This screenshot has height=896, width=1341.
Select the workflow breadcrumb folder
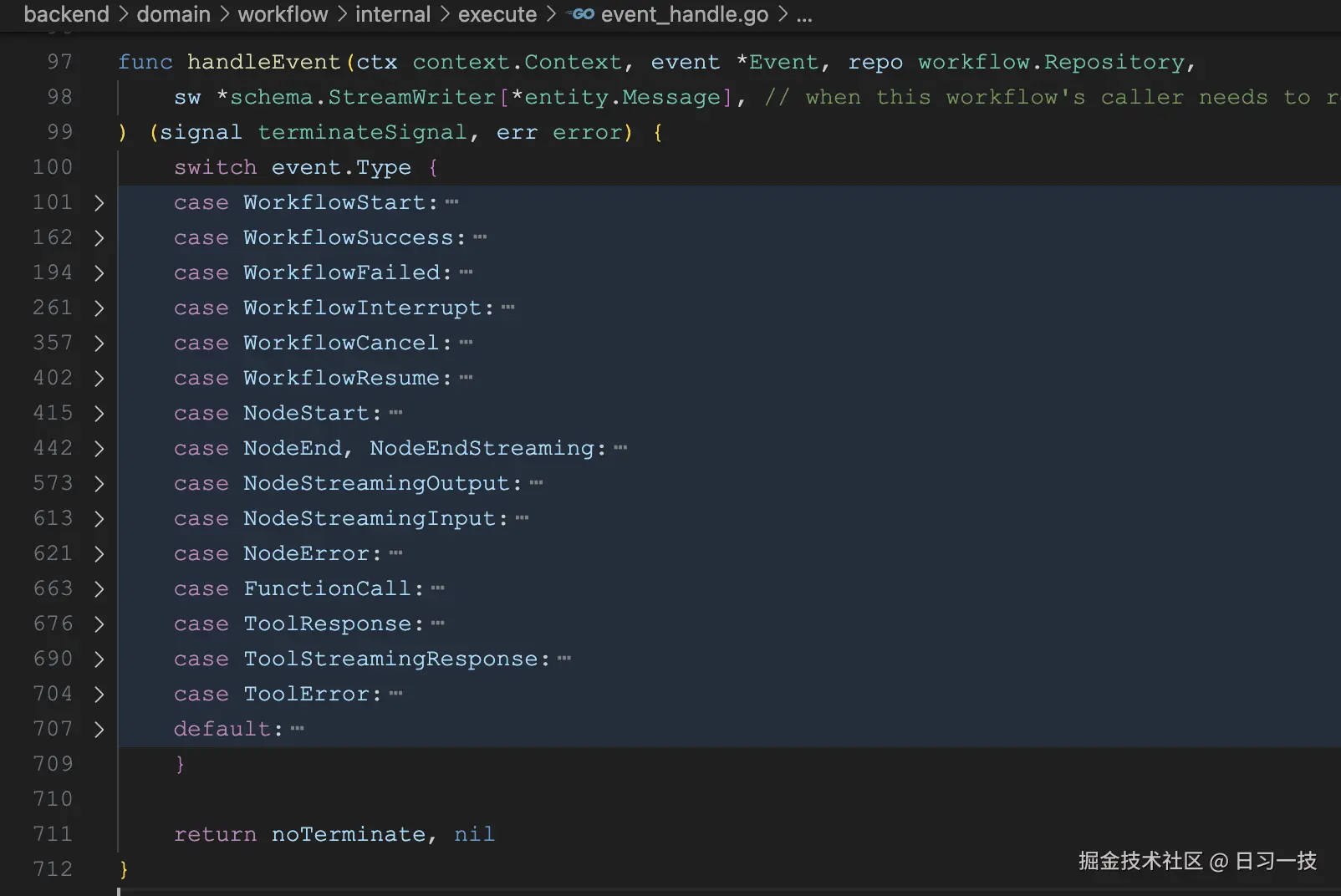tap(283, 14)
